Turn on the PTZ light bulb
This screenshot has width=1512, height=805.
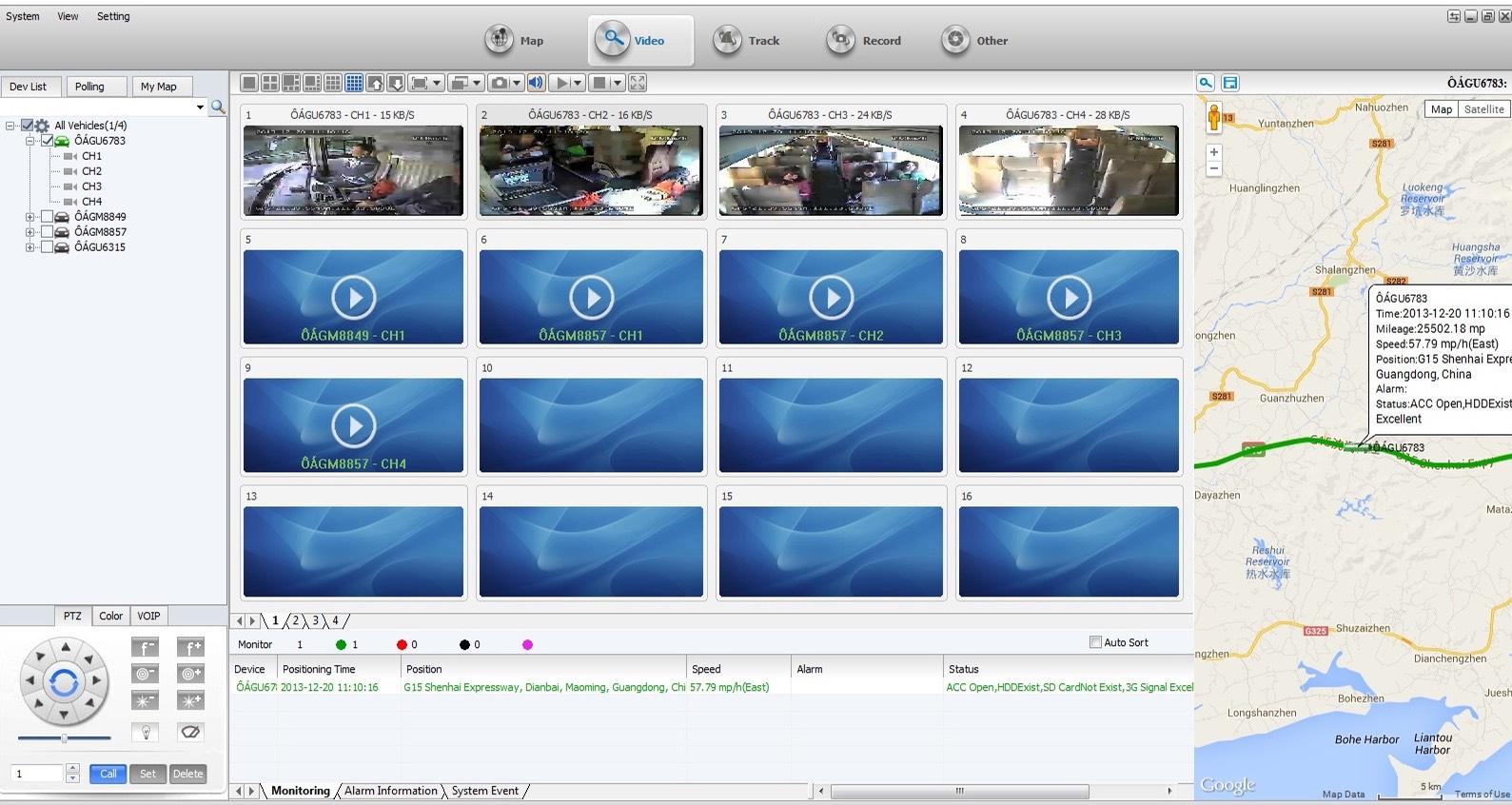click(146, 732)
